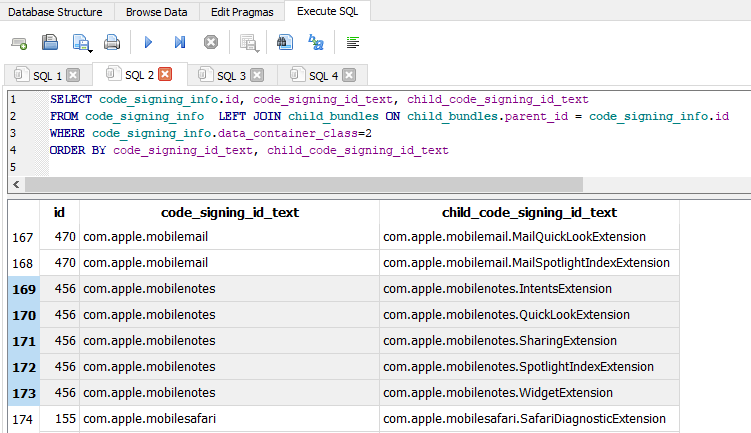Viewport: 751px width, 433px height.
Task: Click id value 456 in row 170
Action: [x=59, y=315]
